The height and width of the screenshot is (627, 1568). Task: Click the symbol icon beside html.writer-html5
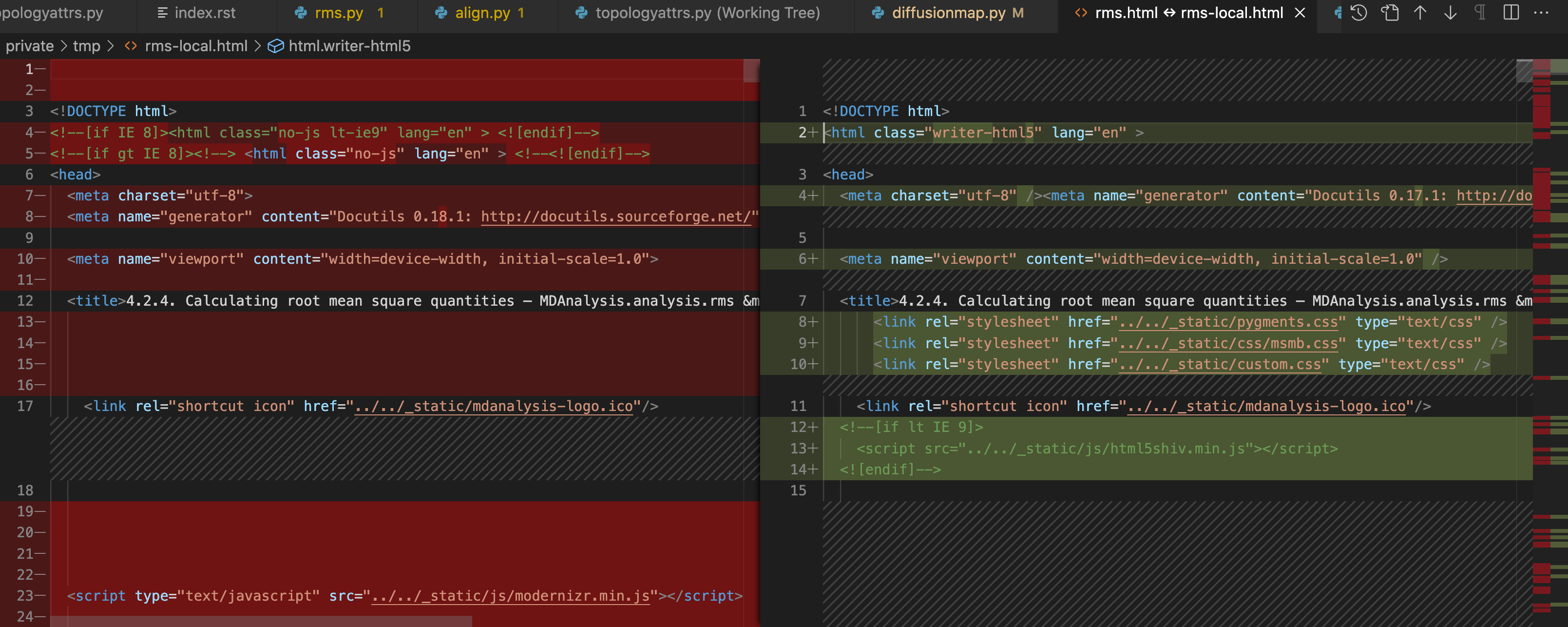pyautogui.click(x=276, y=46)
